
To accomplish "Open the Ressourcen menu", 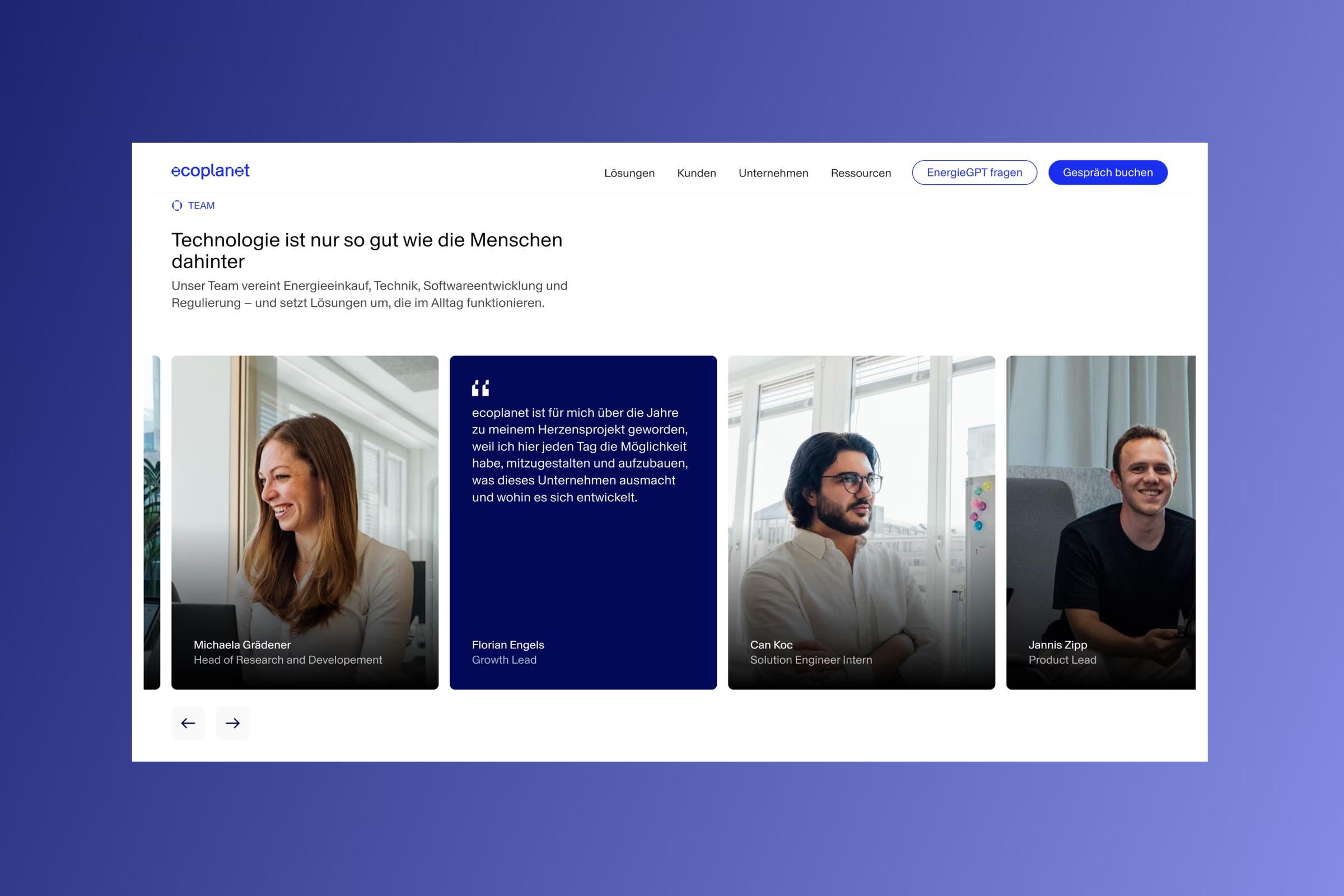I will [861, 172].
